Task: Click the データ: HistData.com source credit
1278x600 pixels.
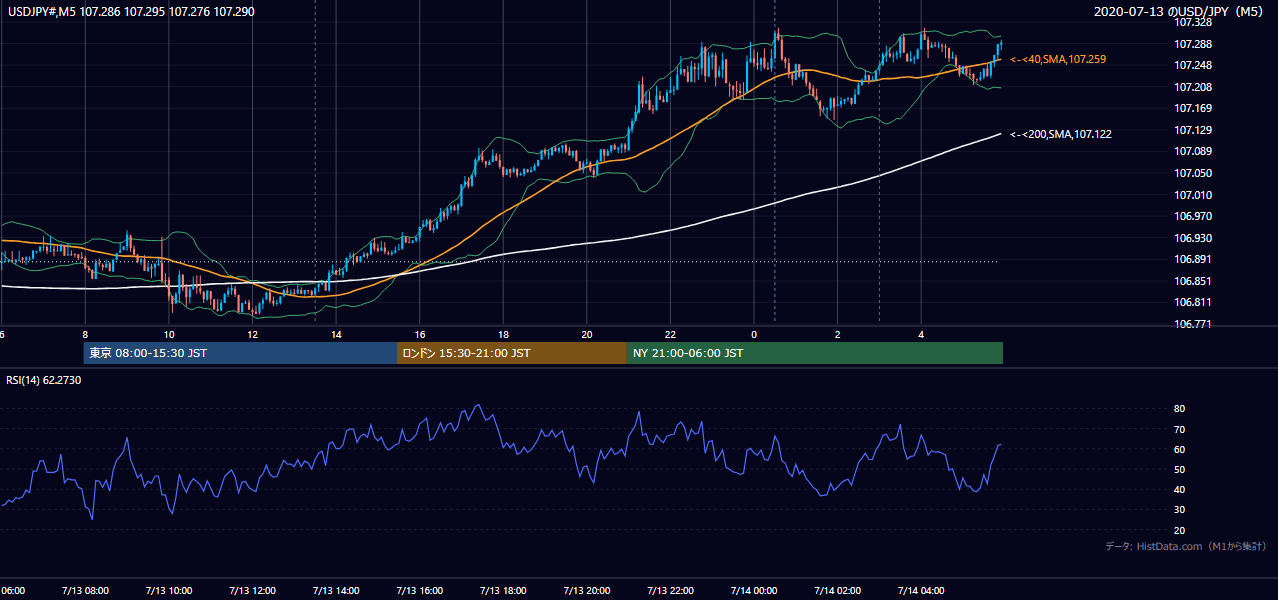Action: click(x=1186, y=546)
